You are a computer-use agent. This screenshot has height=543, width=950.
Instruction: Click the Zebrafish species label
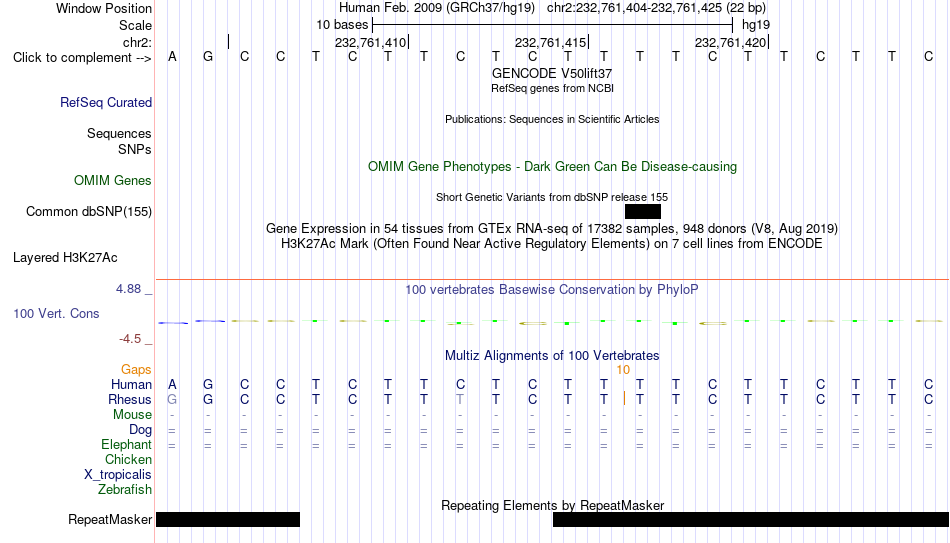pos(125,490)
